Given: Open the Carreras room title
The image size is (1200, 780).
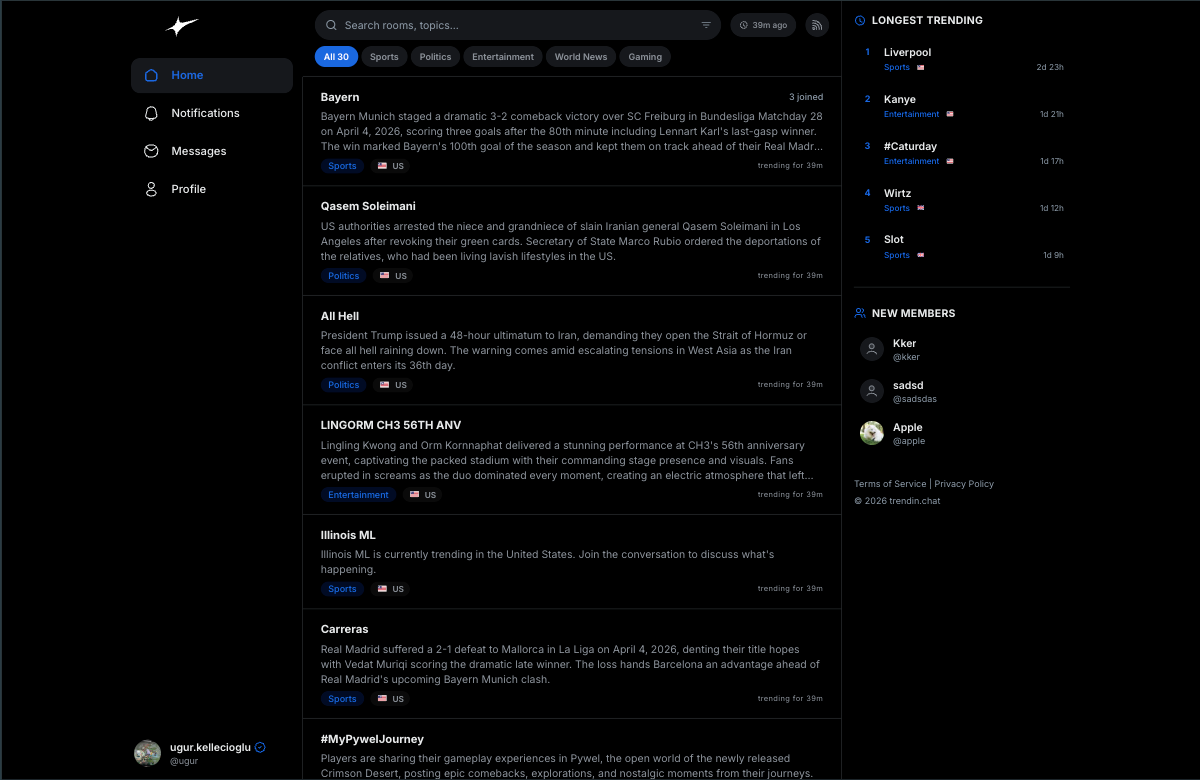Looking at the screenshot, I should 345,629.
